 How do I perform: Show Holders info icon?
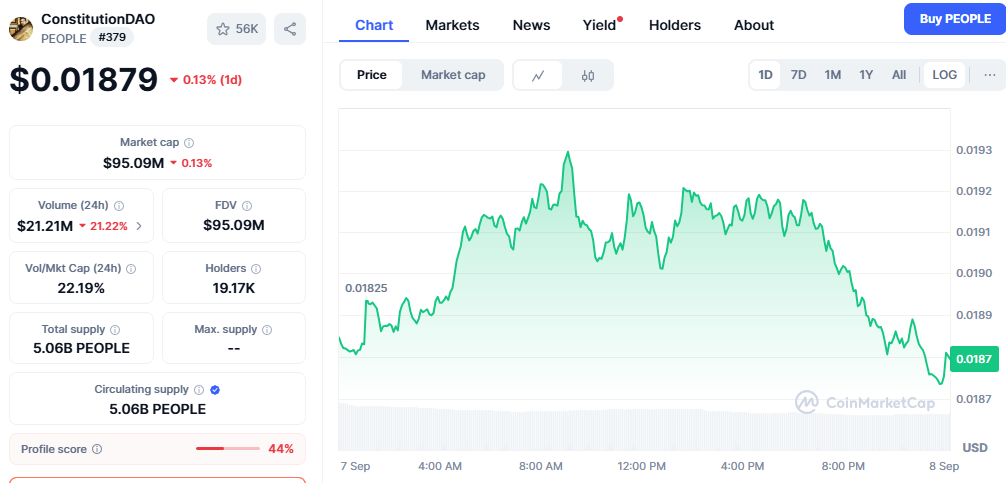pyautogui.click(x=256, y=269)
